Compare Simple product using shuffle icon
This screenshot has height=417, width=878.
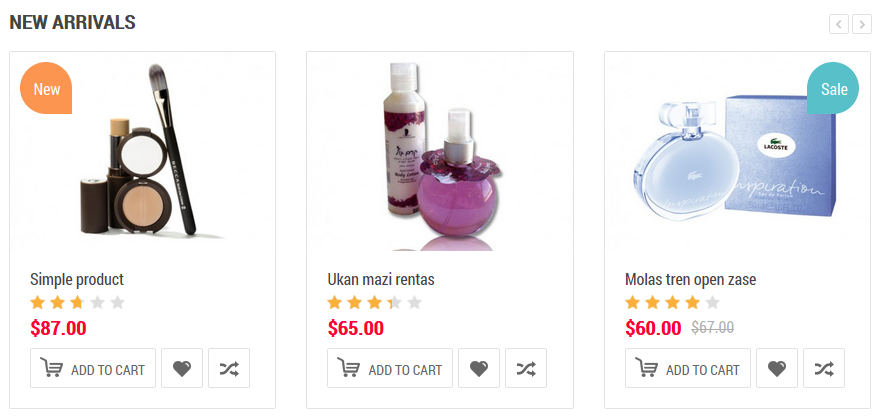(228, 368)
